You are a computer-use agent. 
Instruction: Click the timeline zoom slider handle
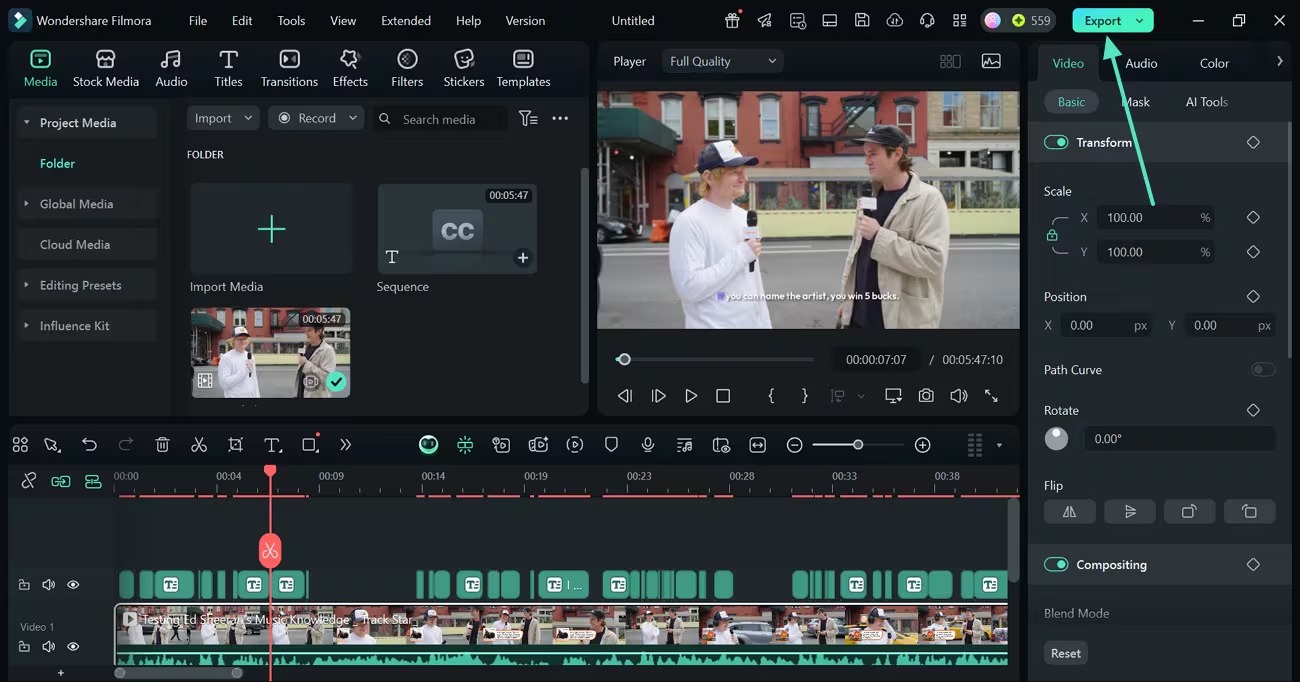point(858,445)
